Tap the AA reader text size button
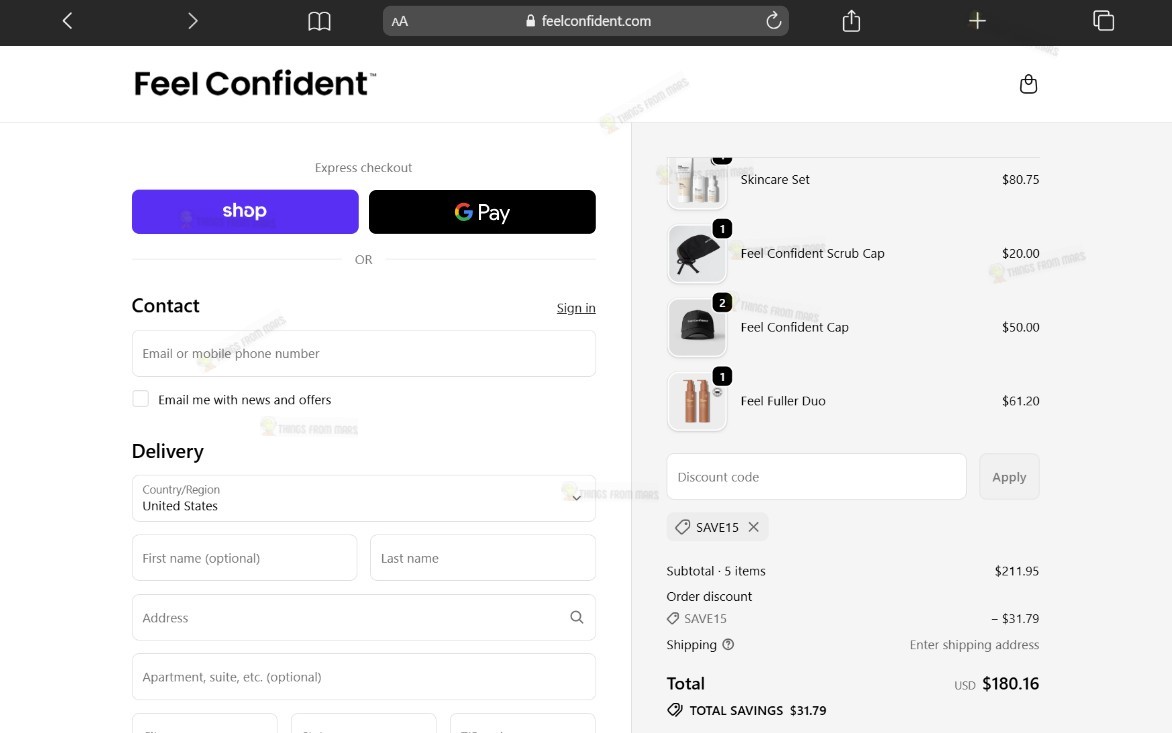This screenshot has width=1172, height=733. click(400, 22)
